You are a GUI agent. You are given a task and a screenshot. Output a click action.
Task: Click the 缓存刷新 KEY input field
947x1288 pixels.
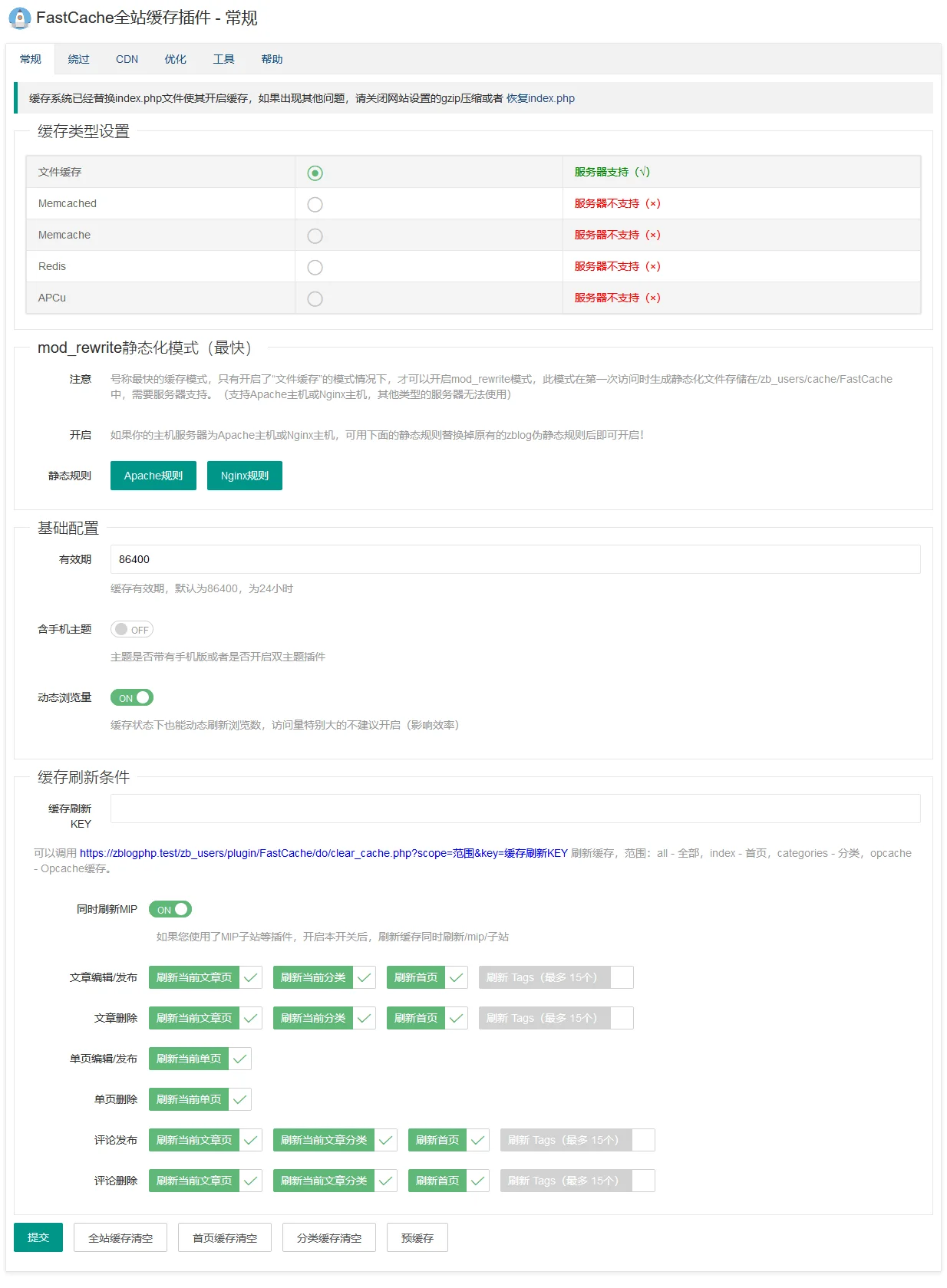516,809
